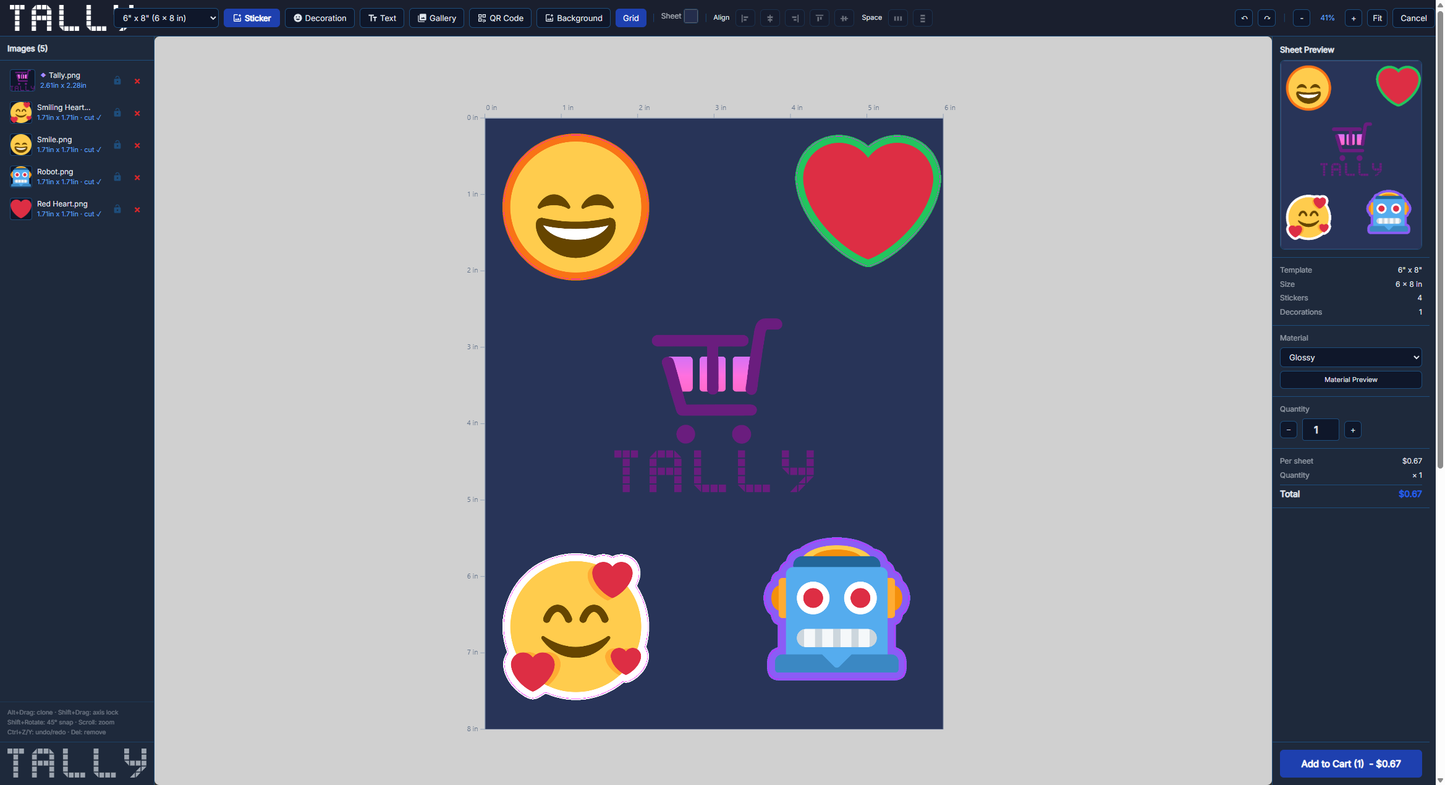Click the Tally.png file name

tap(64, 75)
